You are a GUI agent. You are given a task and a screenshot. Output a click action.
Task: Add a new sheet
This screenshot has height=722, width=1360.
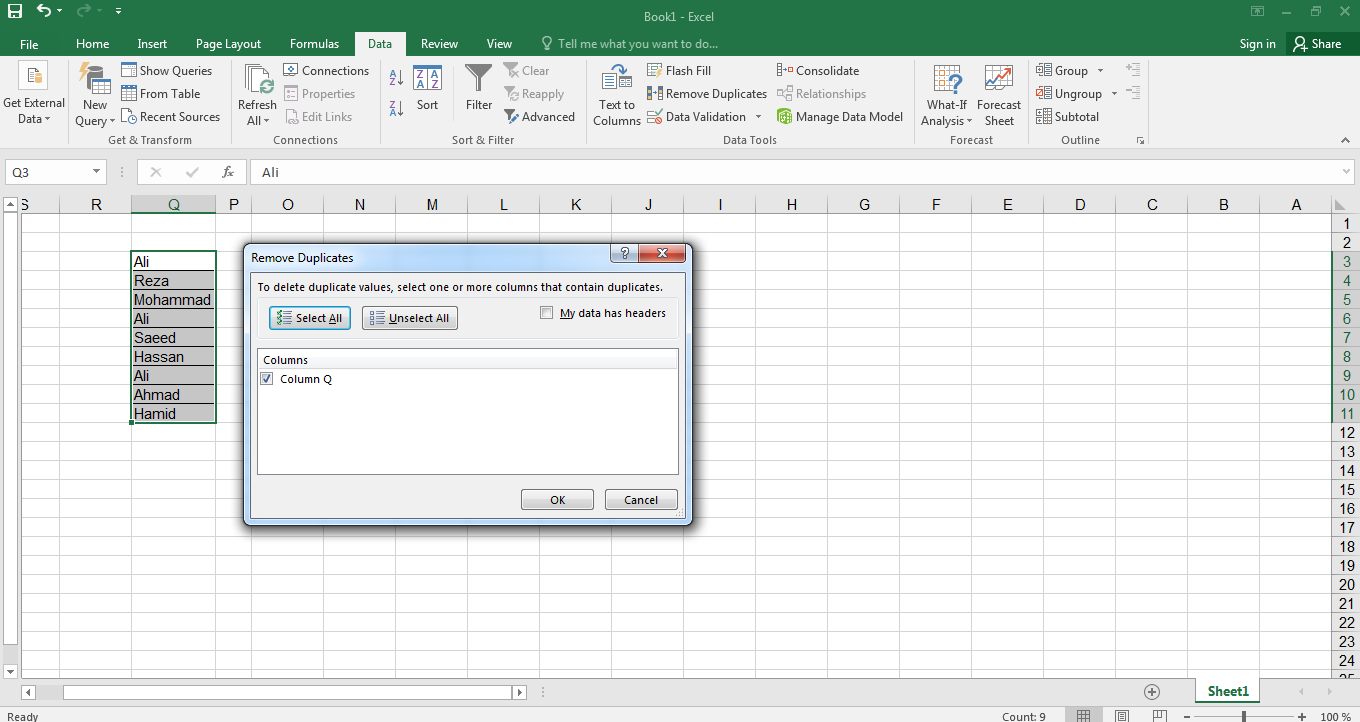[1152, 692]
